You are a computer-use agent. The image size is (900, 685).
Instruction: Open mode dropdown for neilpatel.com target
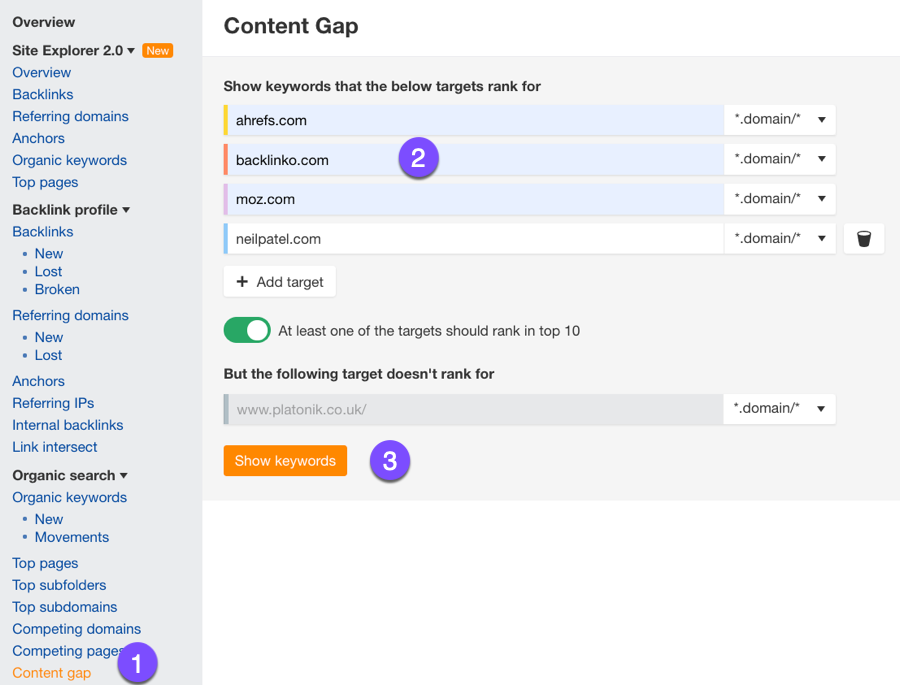780,239
